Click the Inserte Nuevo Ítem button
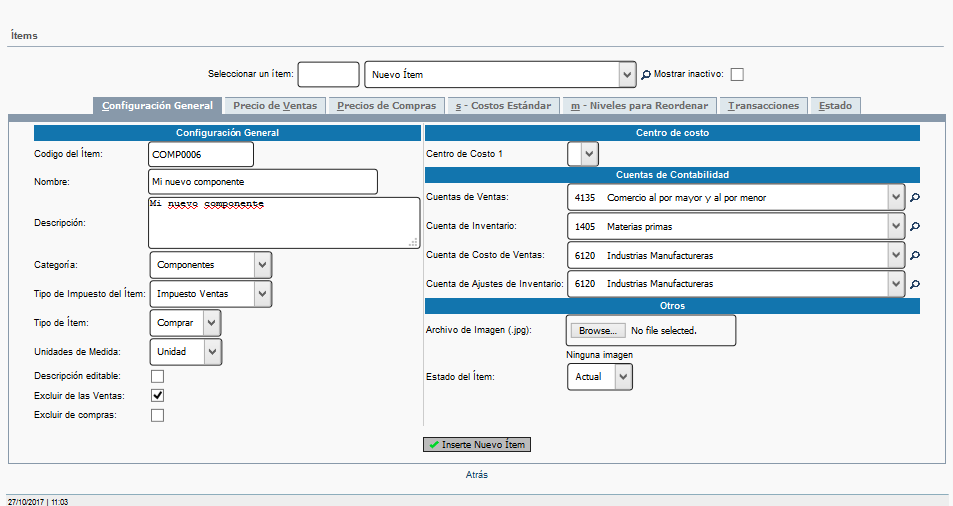 coord(477,444)
